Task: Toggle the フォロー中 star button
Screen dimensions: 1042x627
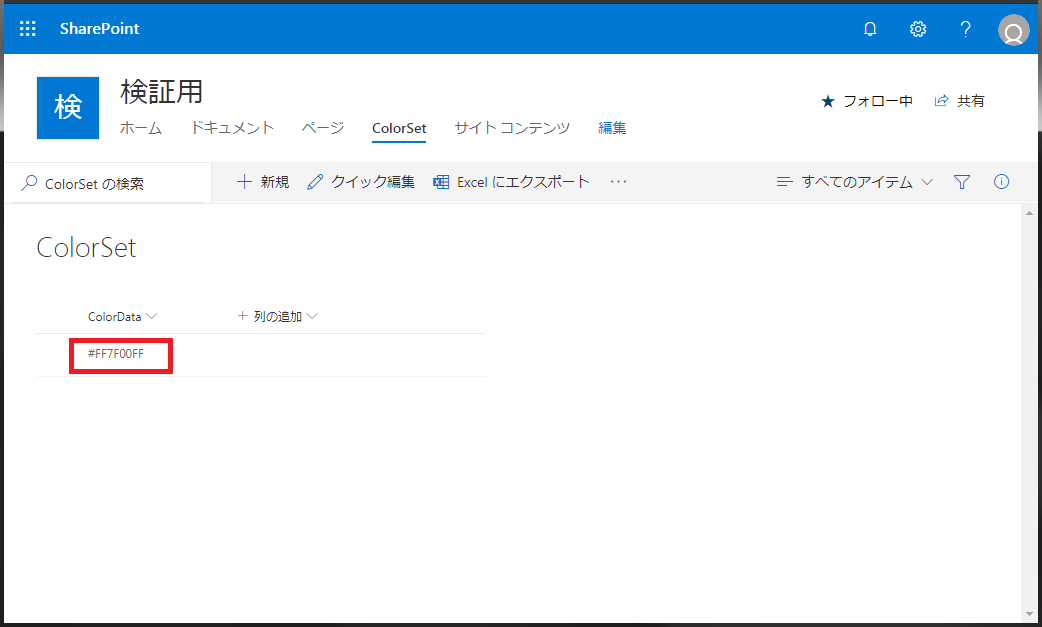Action: [867, 101]
